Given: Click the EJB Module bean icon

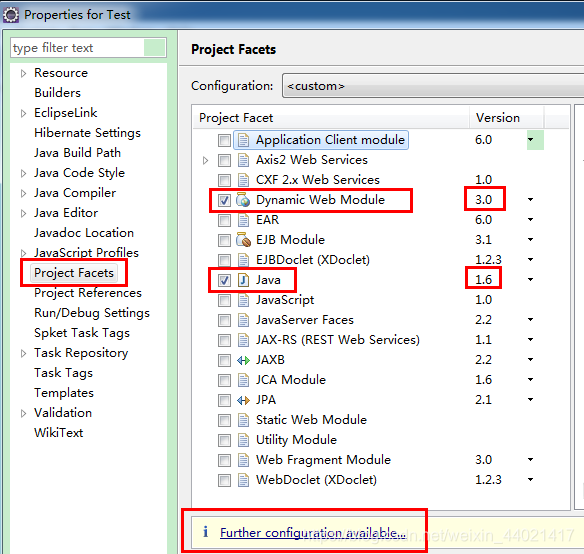Looking at the screenshot, I should pos(243,240).
